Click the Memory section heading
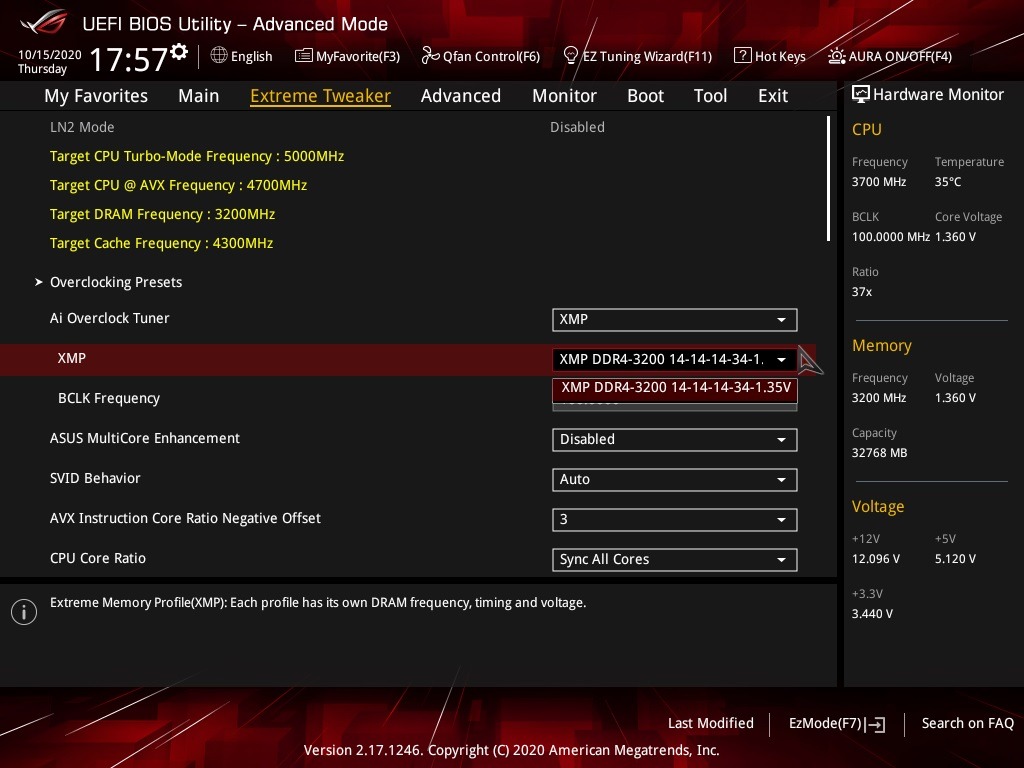The image size is (1024, 768). (x=882, y=346)
